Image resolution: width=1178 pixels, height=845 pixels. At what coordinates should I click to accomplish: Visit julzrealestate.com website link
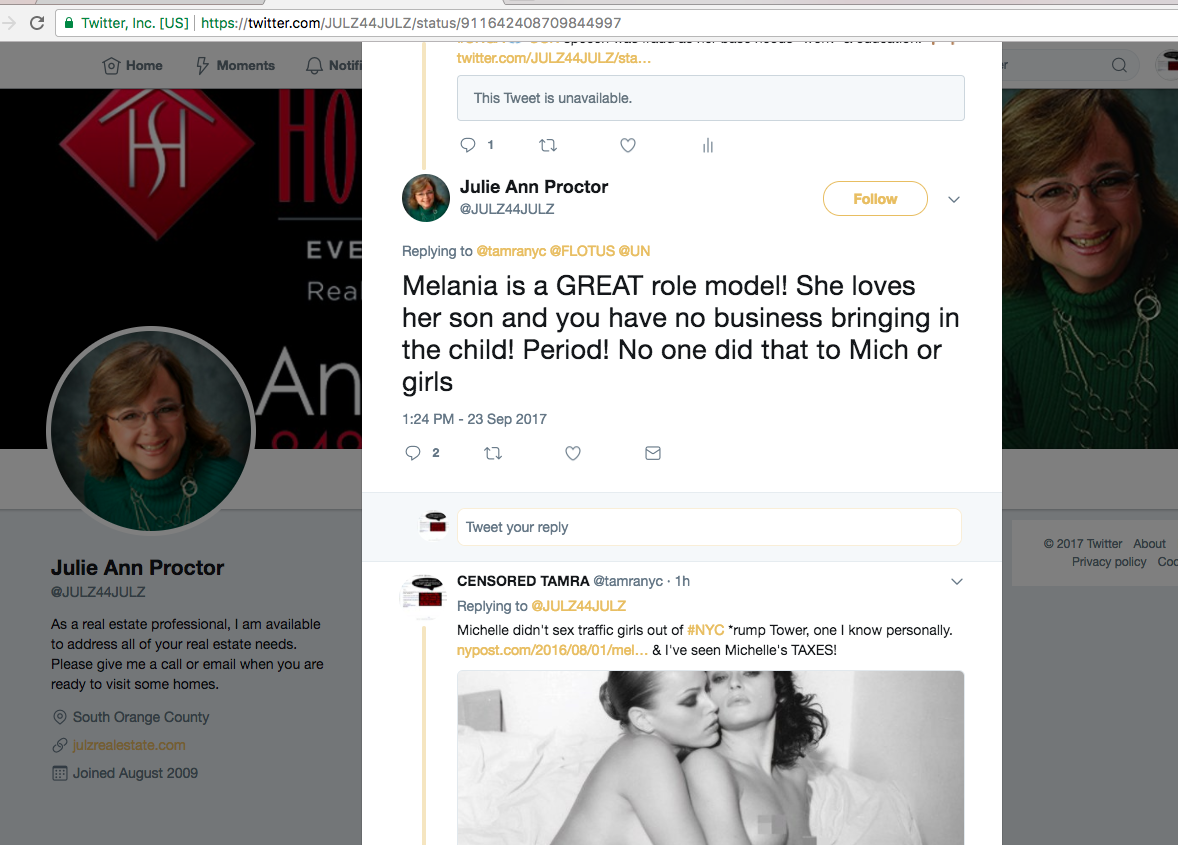(x=129, y=745)
